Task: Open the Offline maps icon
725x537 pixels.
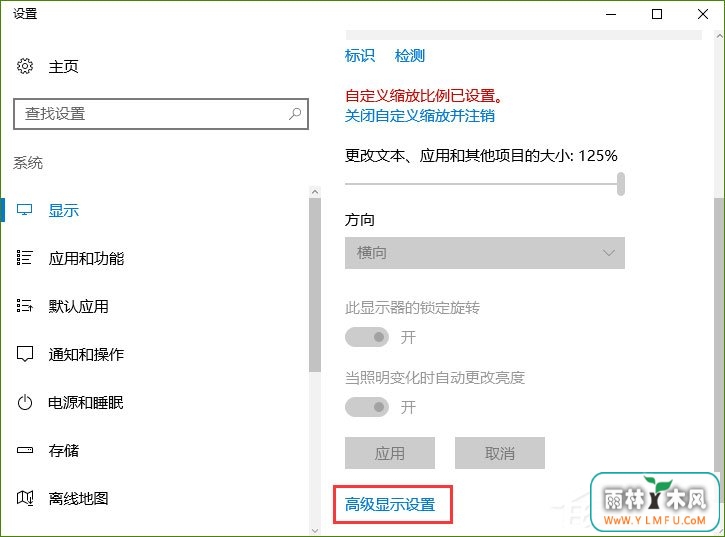Action: click(x=25, y=498)
